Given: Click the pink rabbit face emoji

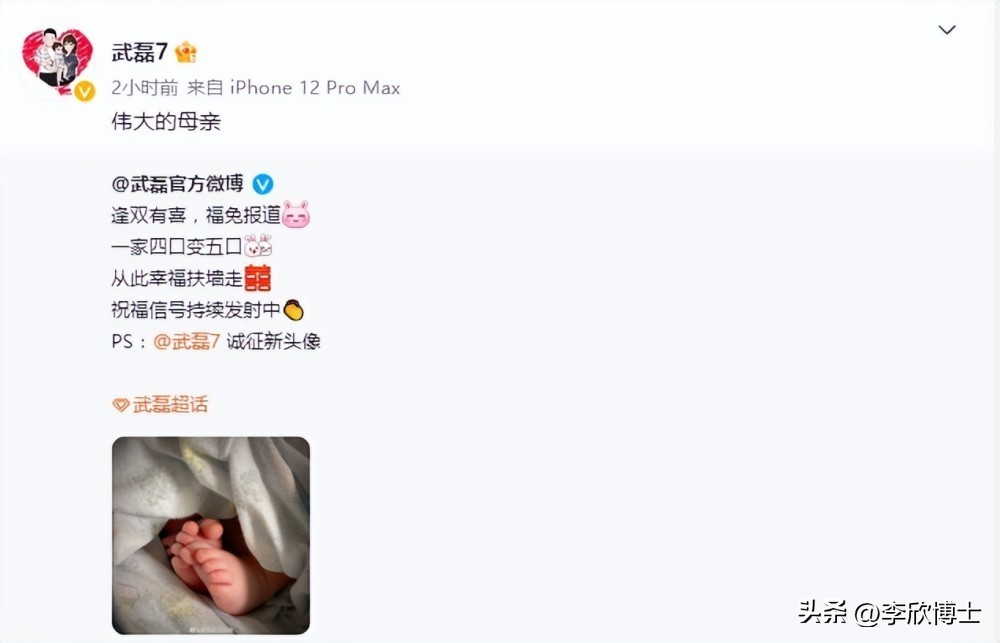Looking at the screenshot, I should (x=296, y=214).
